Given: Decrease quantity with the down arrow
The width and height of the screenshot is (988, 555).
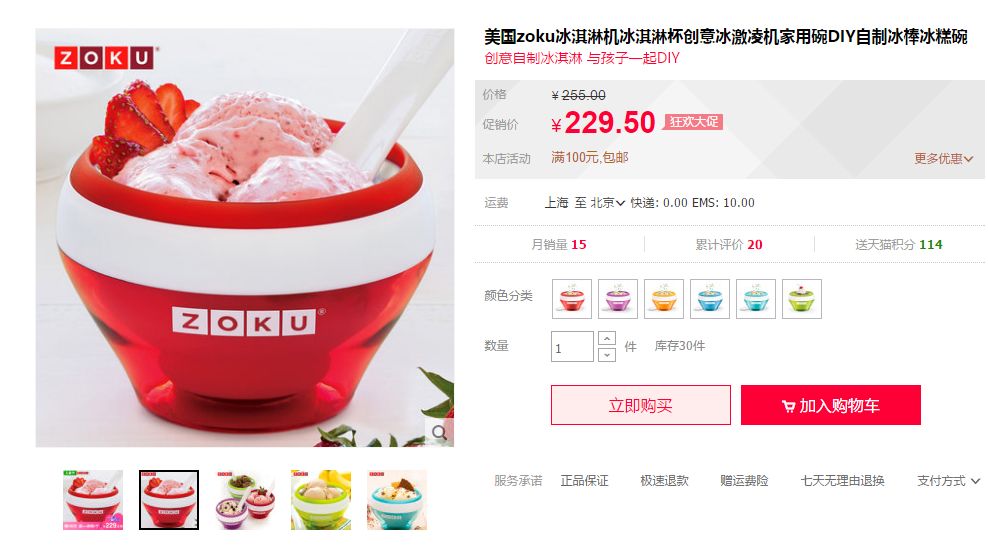Looking at the screenshot, I should tap(607, 355).
